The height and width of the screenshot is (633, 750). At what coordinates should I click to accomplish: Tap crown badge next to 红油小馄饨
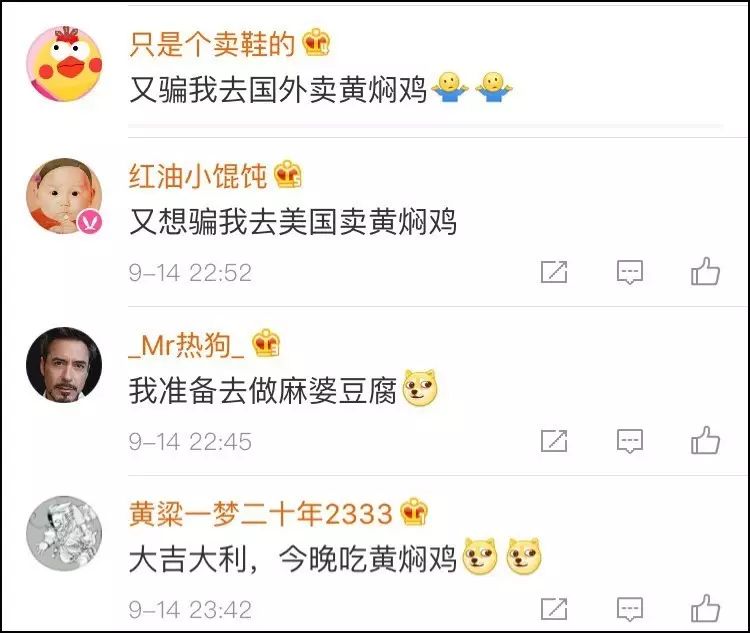(x=288, y=174)
